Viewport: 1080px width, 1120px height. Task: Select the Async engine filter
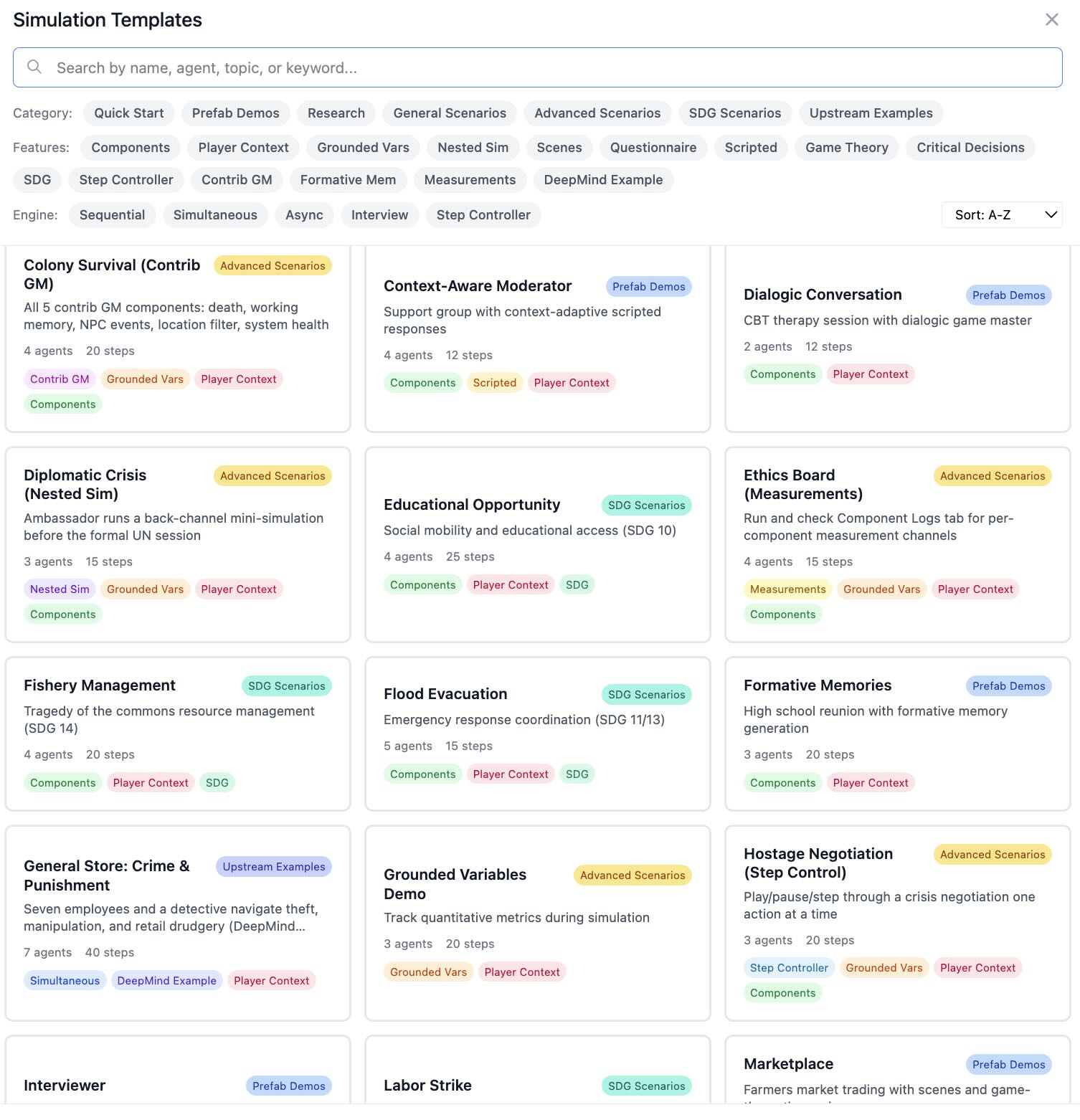point(304,215)
